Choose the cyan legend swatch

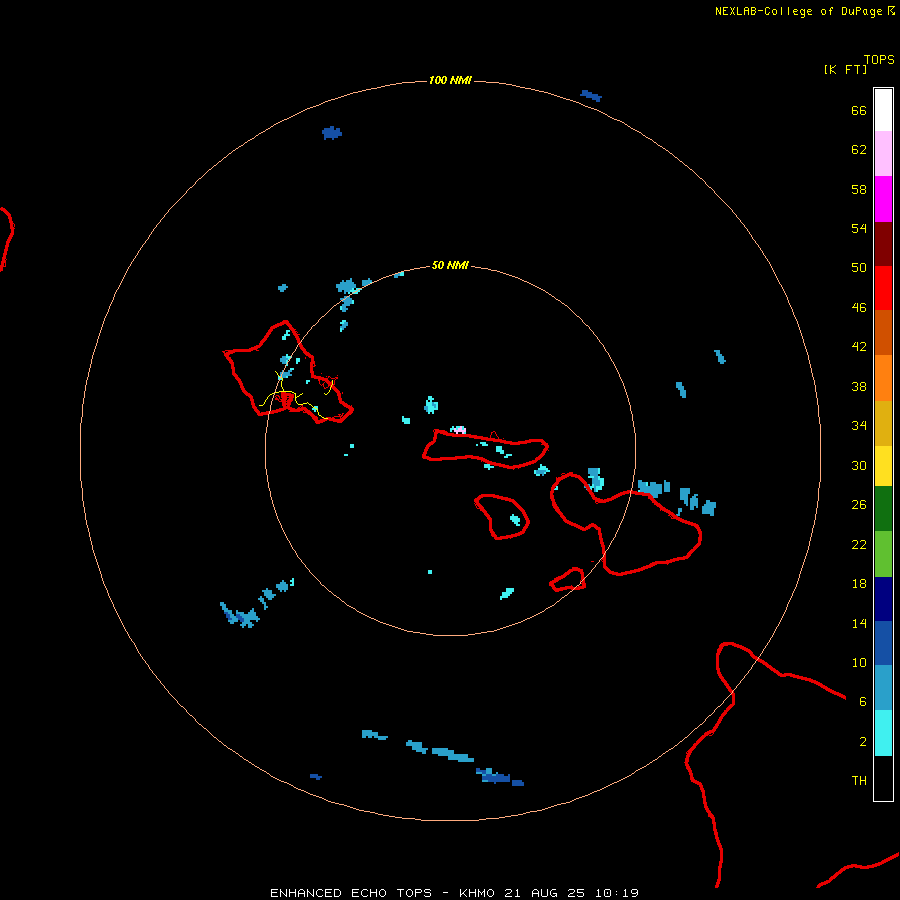pos(883,733)
